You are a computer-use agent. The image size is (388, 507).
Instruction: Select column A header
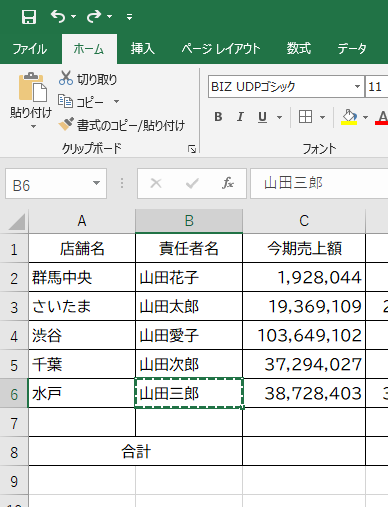click(82, 221)
